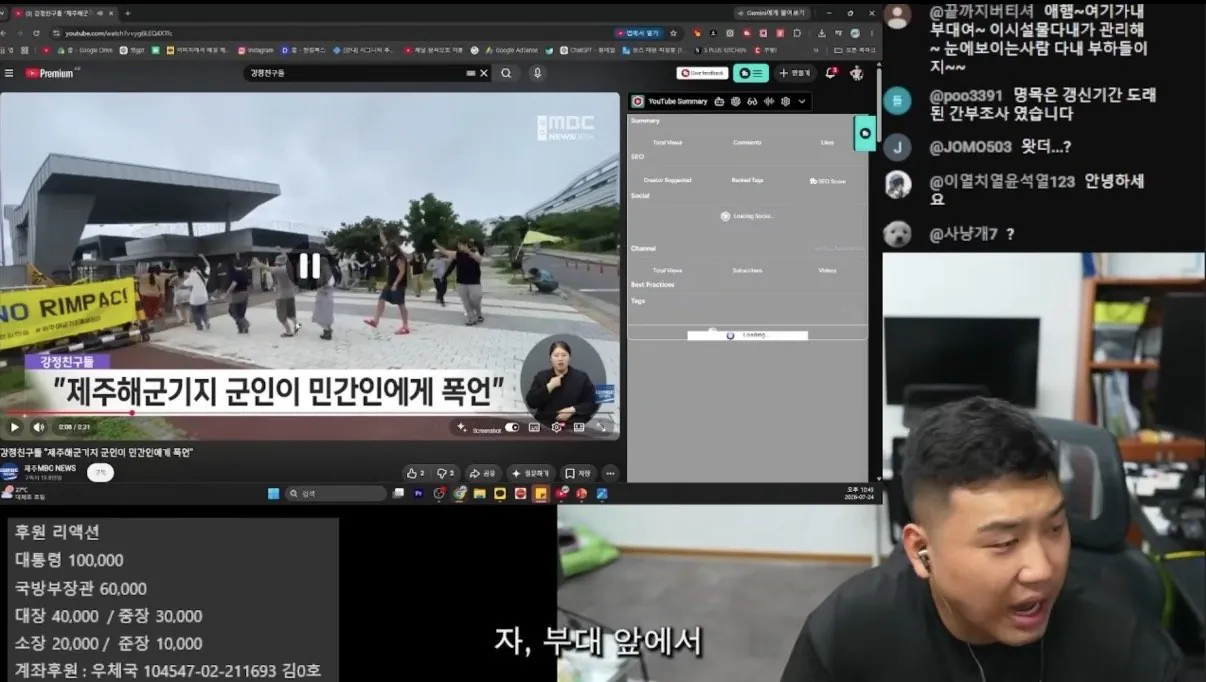Open the 제주MBC NEWS channel avatar
Screen dimensions: 1206x682
[9, 472]
